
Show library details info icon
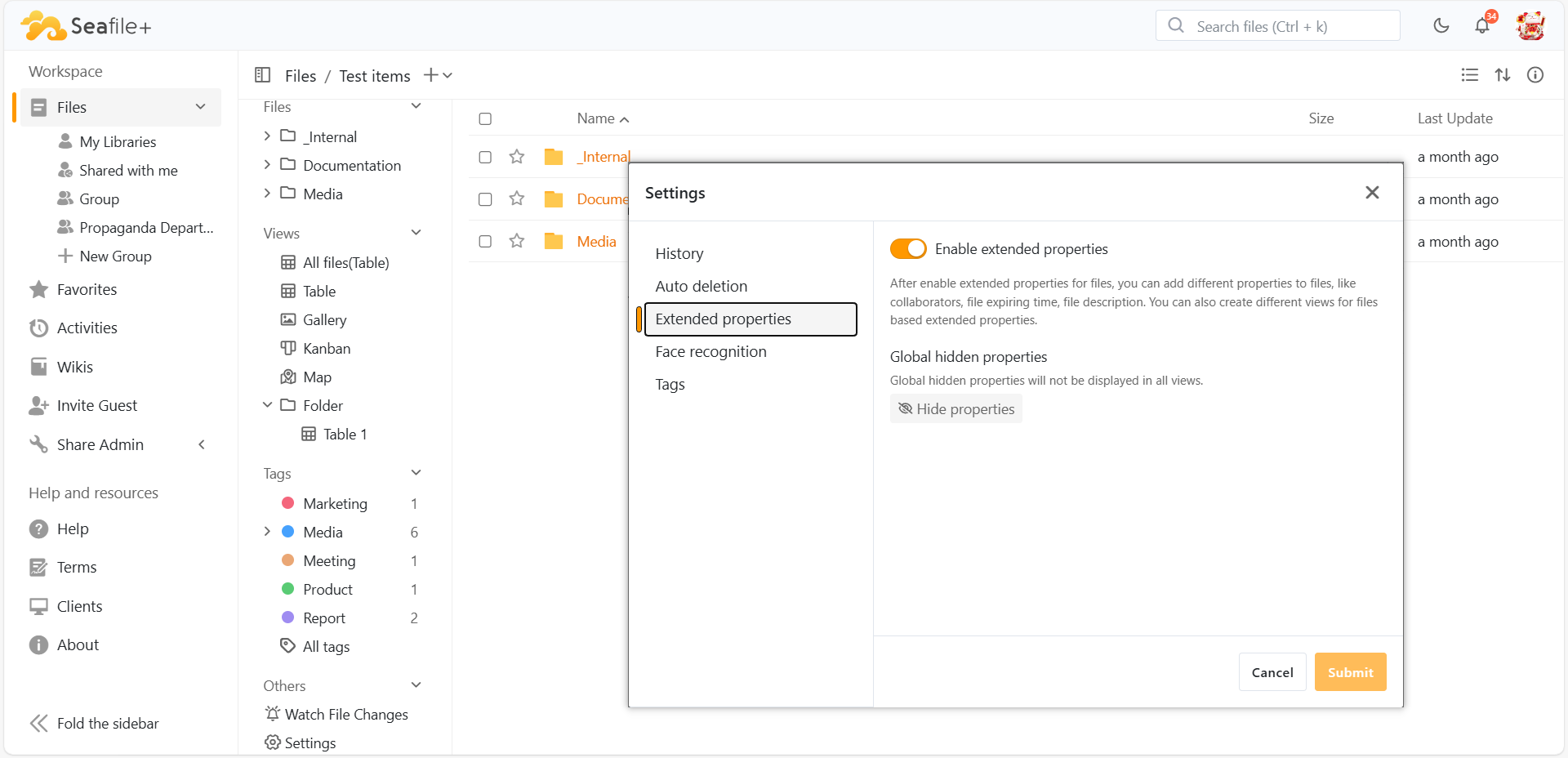(x=1535, y=75)
